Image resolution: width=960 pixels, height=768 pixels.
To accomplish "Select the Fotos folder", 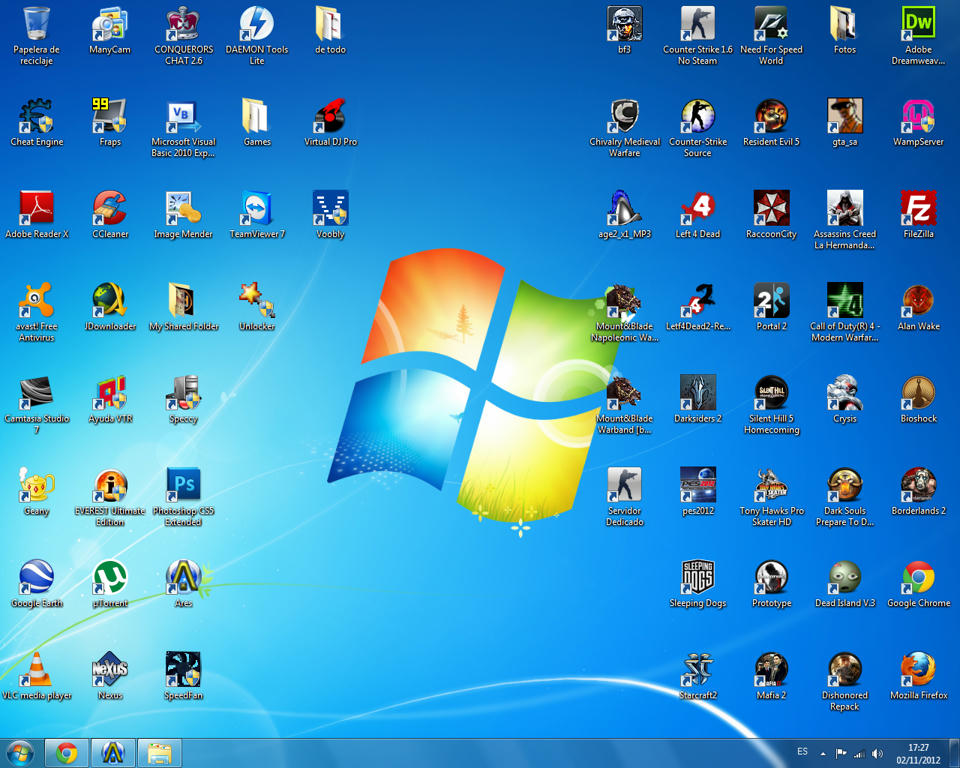I will [844, 24].
